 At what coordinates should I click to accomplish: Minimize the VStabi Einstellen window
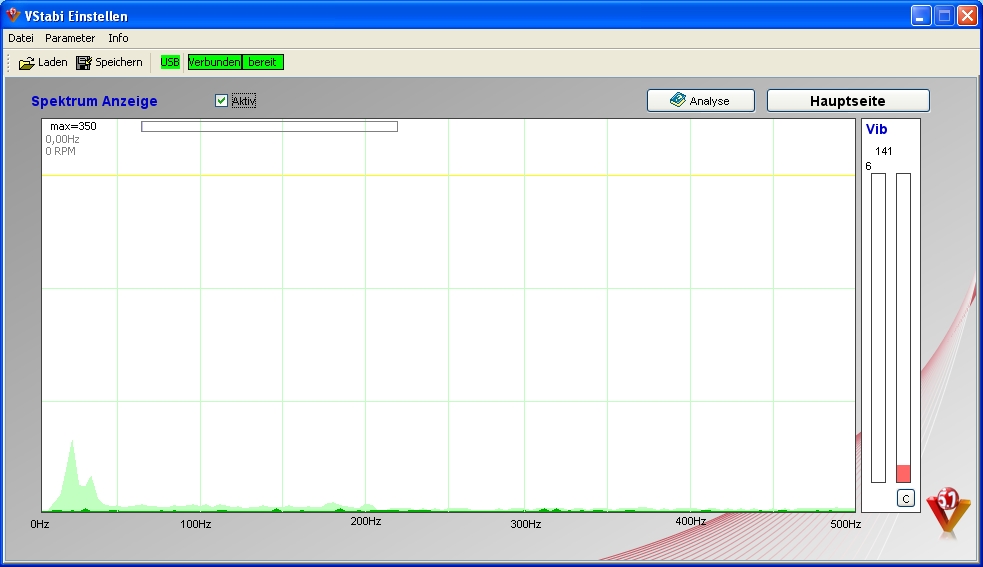click(920, 16)
